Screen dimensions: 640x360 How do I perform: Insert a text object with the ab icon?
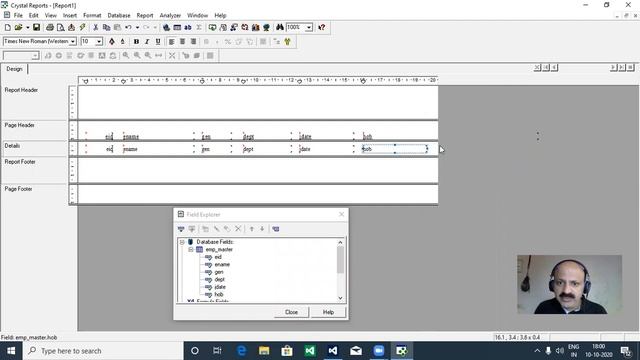click(188, 27)
